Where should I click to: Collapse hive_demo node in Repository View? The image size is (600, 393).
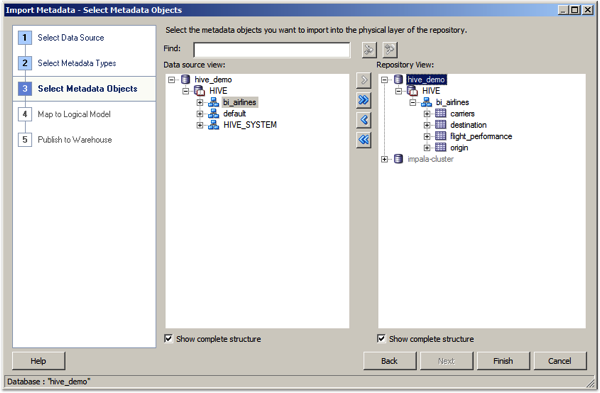click(385, 80)
